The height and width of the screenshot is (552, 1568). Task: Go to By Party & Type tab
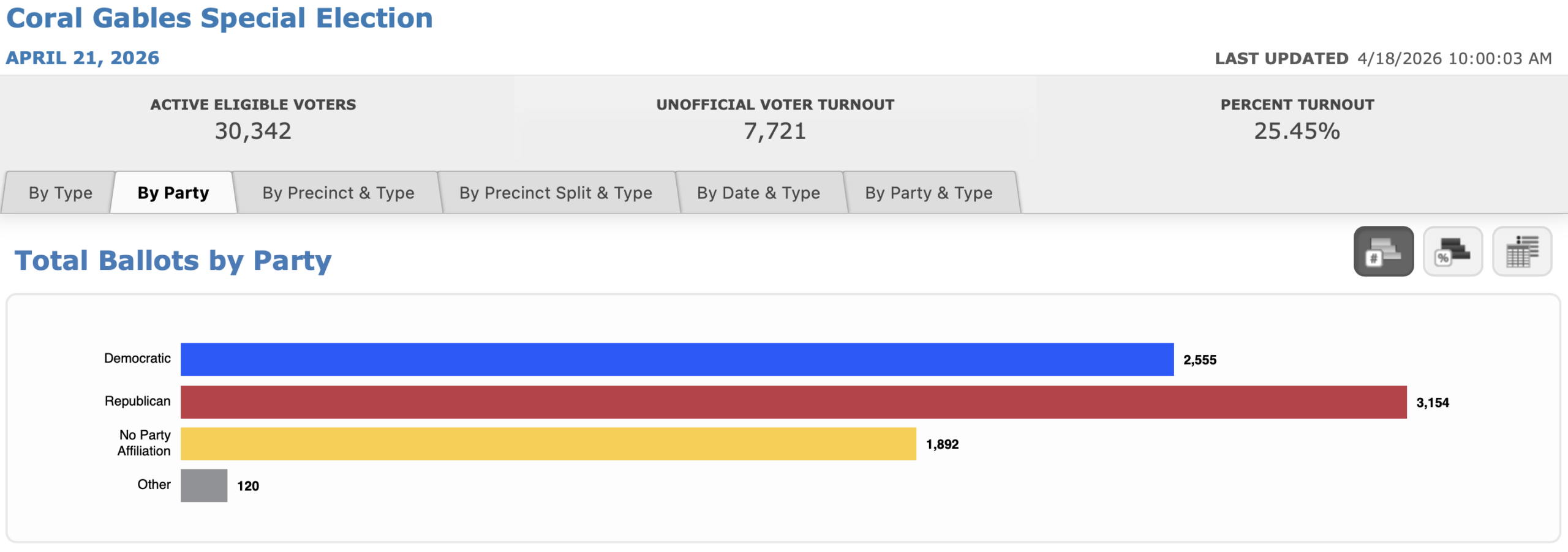(x=929, y=193)
